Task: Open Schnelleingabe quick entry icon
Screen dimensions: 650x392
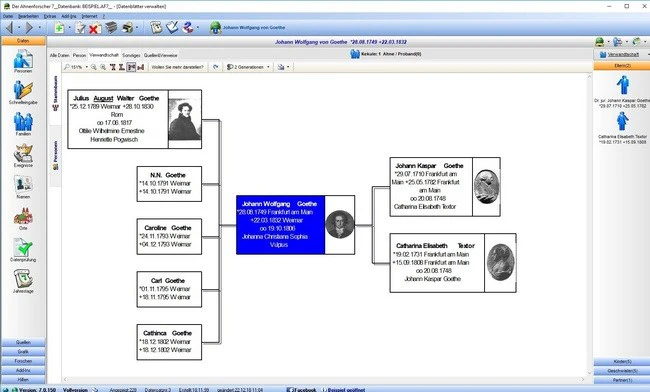Action: (23, 92)
